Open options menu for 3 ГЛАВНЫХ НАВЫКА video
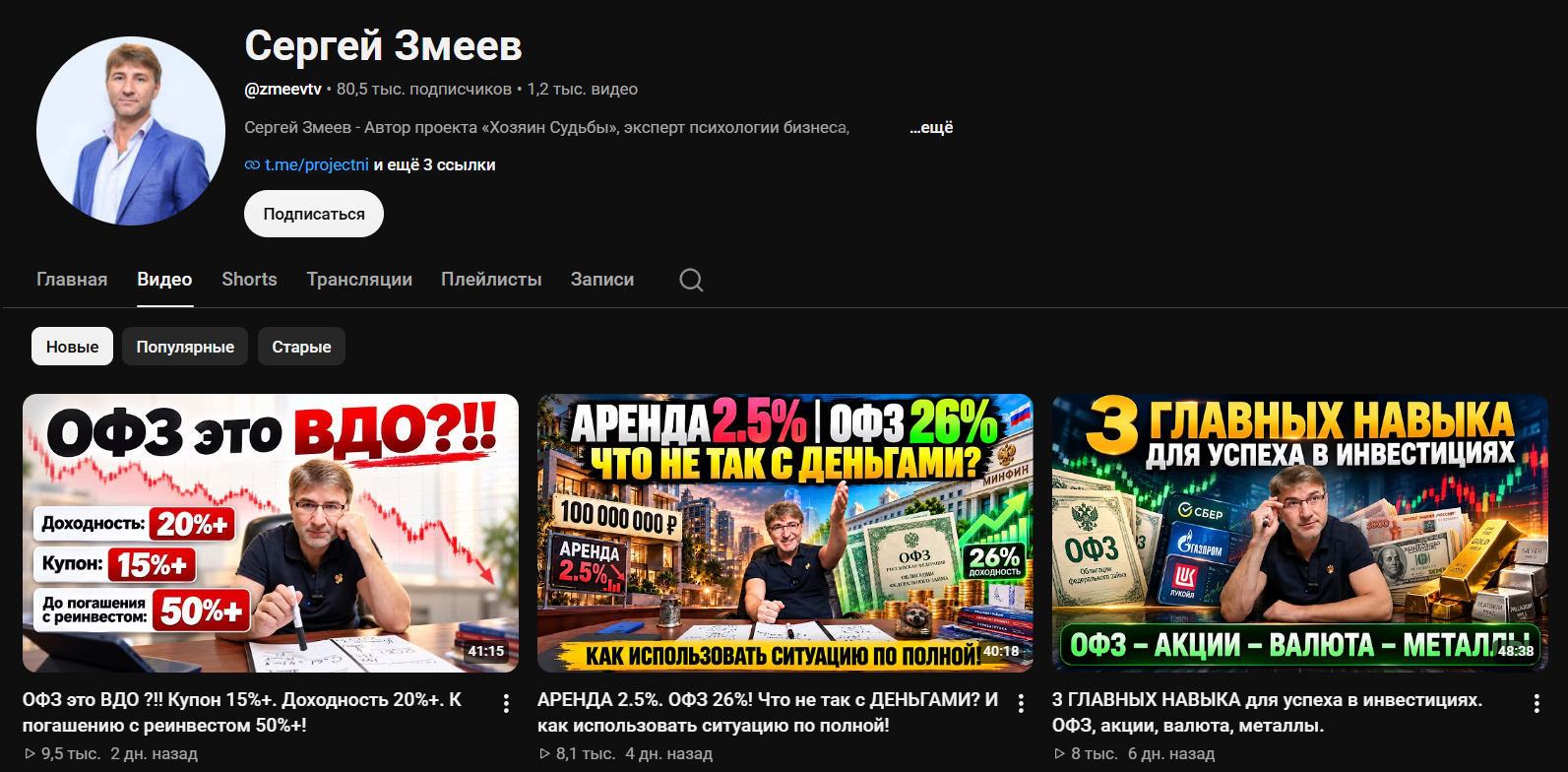The width and height of the screenshot is (1568, 772). (1536, 703)
